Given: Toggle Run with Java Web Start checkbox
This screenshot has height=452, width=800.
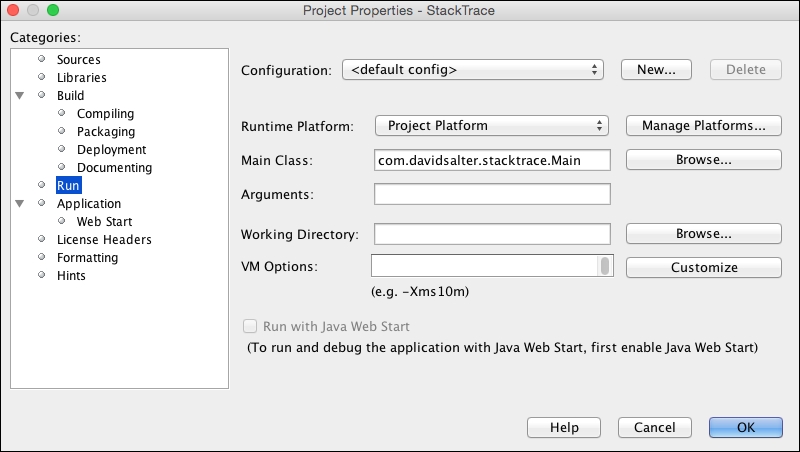Looking at the screenshot, I should pos(250,326).
